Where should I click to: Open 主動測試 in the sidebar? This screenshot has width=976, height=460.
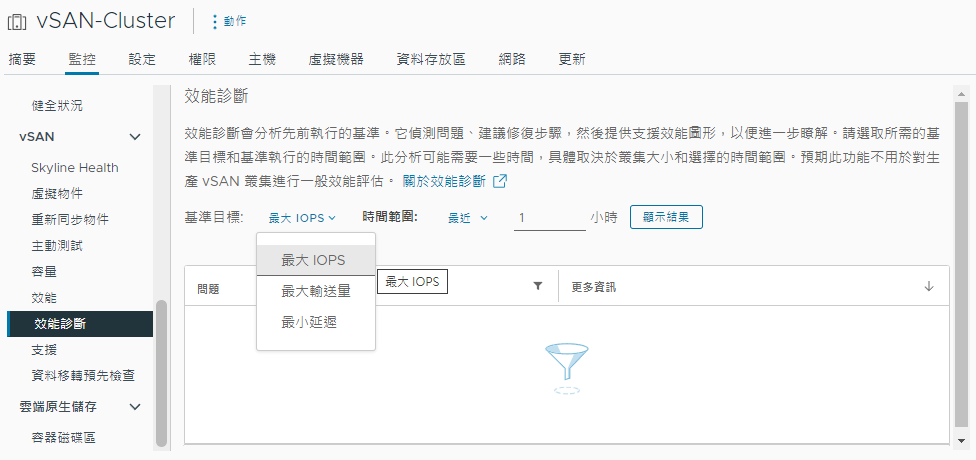point(57,246)
